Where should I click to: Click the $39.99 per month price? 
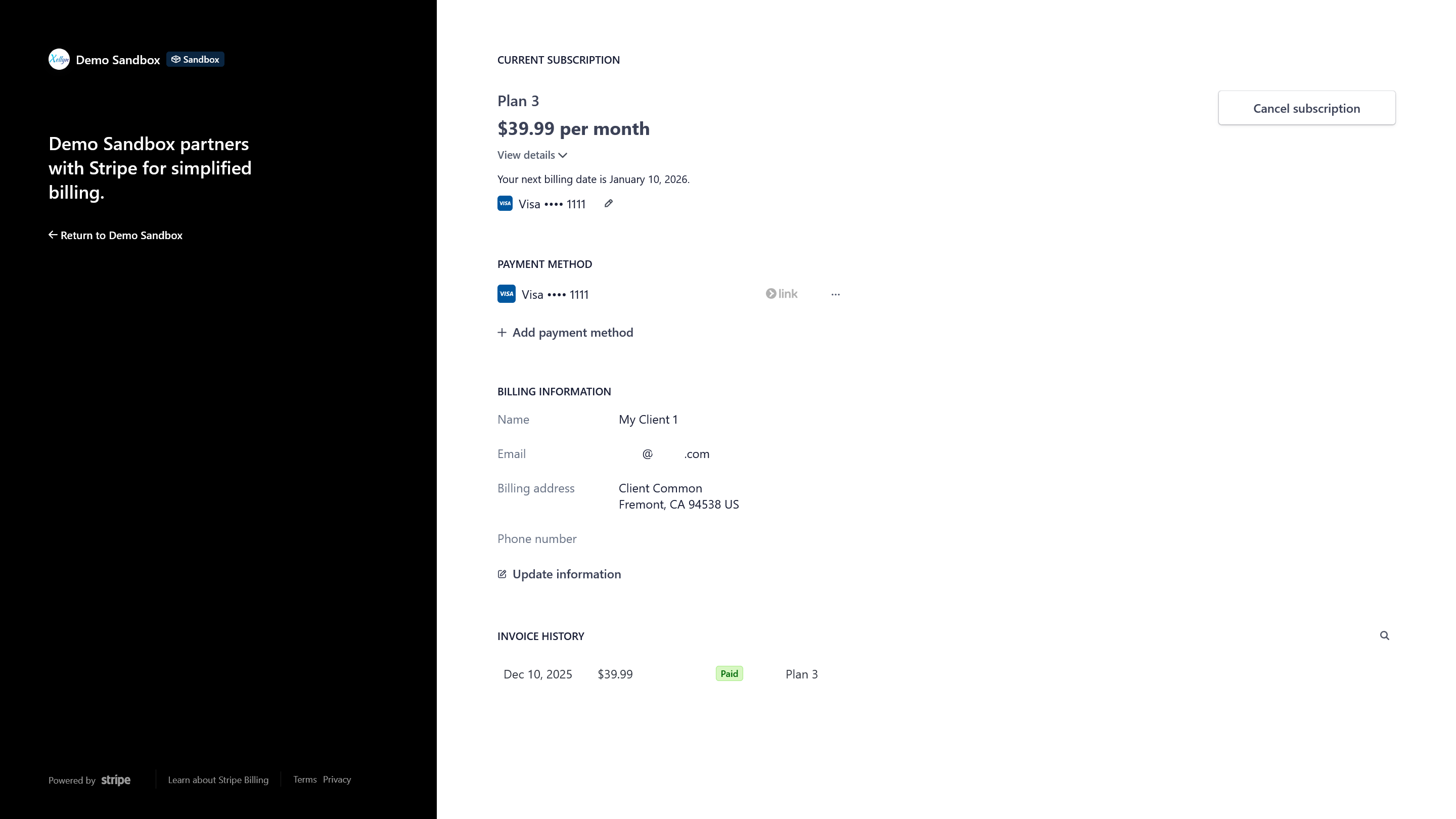point(573,128)
